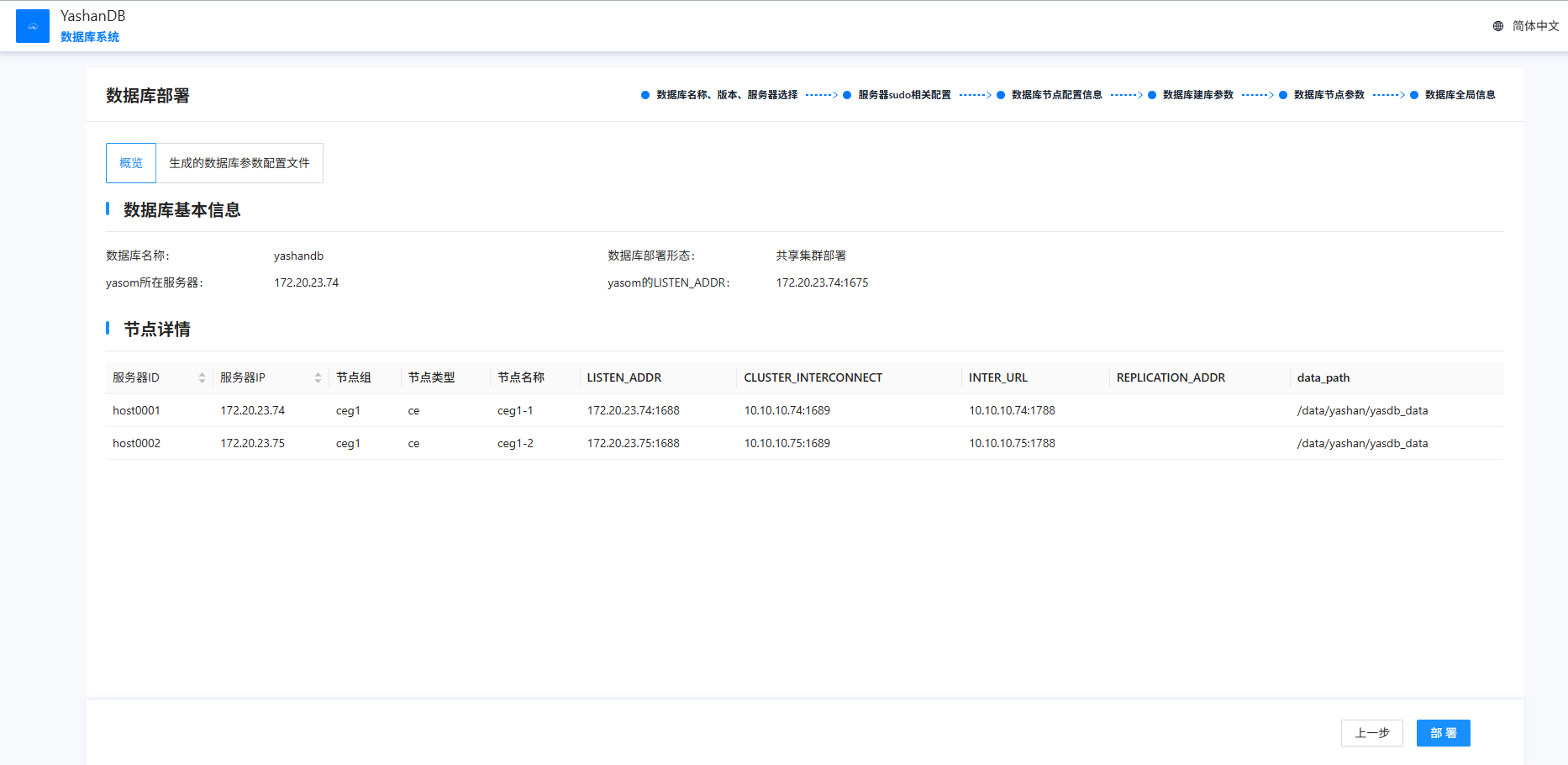The height and width of the screenshot is (765, 1568).
Task: Select the host0002 server ID cell
Action: (136, 443)
